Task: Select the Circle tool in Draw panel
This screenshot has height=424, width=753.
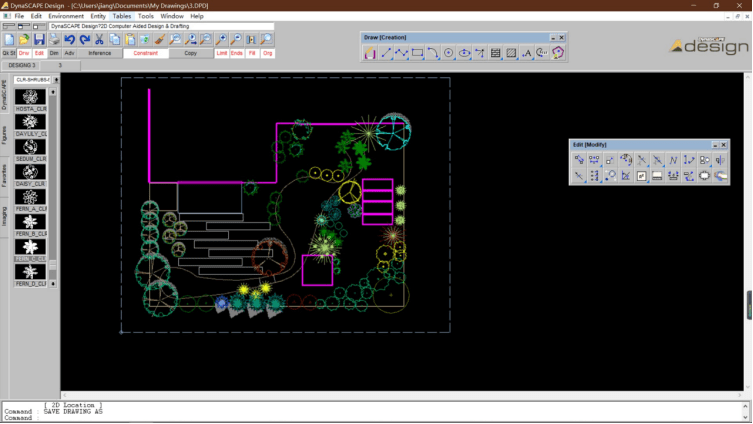Action: point(449,53)
